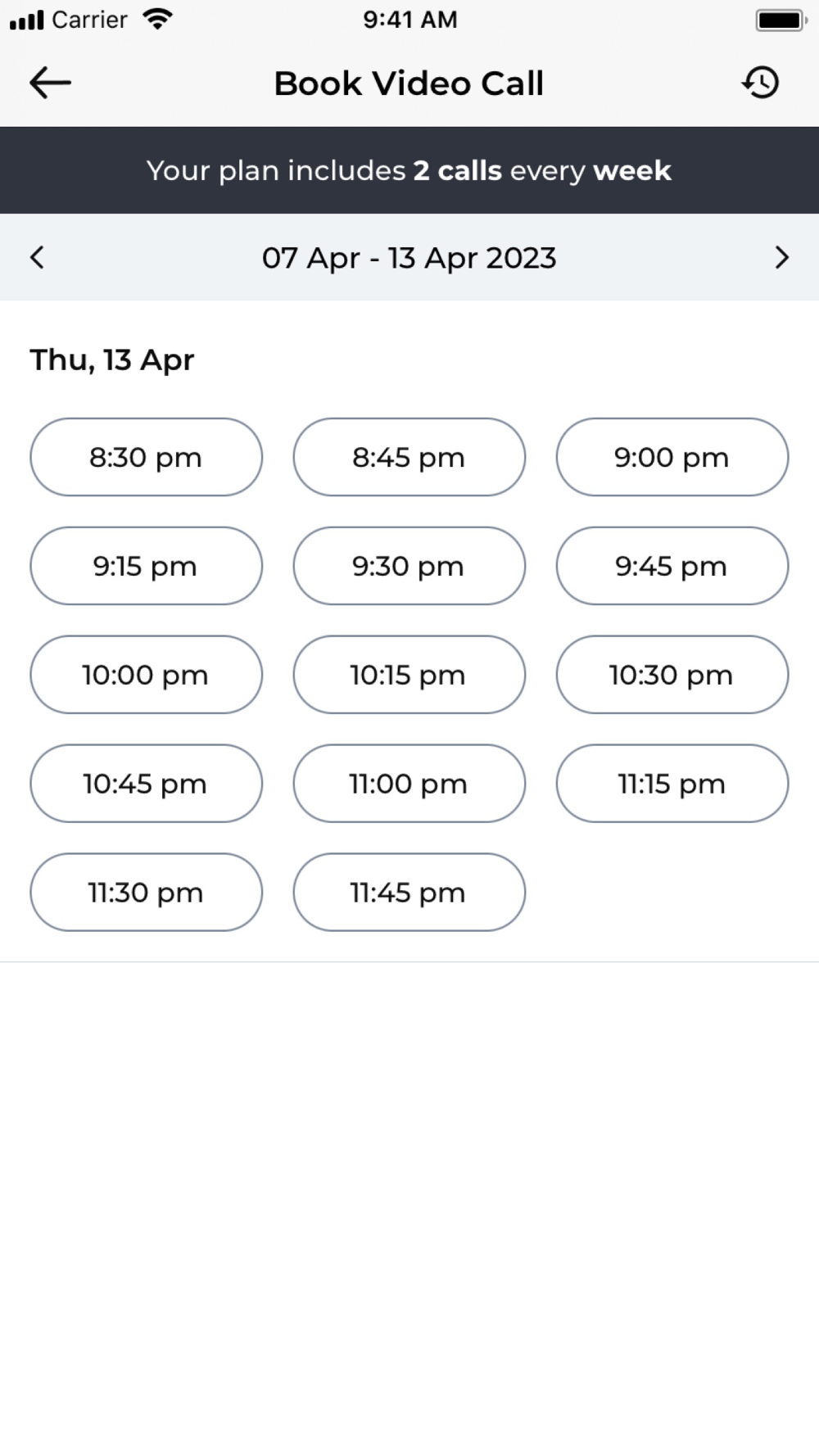
Task: Select the 11:30 pm slot
Action: [x=147, y=893]
